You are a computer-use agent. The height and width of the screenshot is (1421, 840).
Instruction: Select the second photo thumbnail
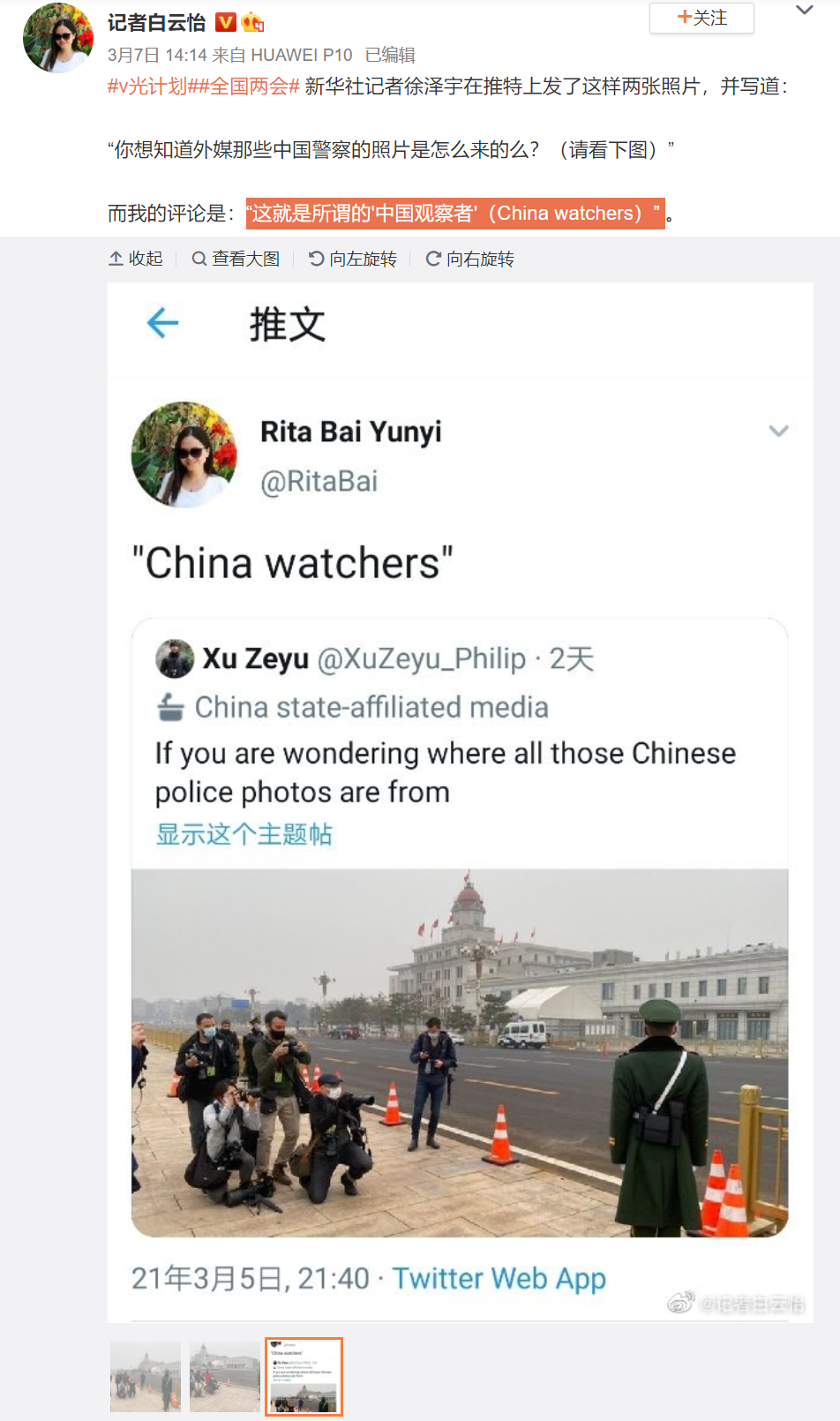(x=225, y=1377)
